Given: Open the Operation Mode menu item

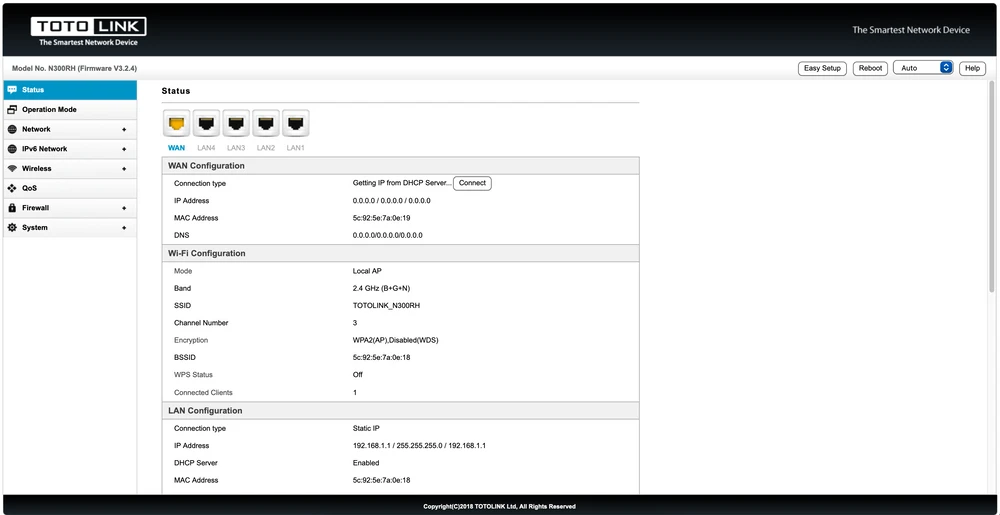Looking at the screenshot, I should coord(70,110).
